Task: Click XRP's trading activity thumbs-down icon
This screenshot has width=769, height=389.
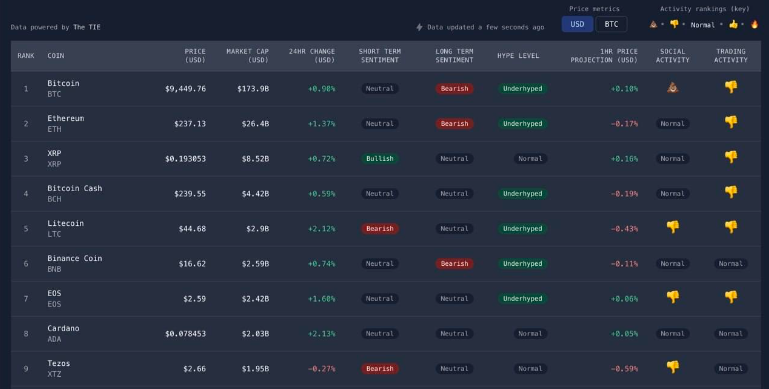Action: coord(731,157)
